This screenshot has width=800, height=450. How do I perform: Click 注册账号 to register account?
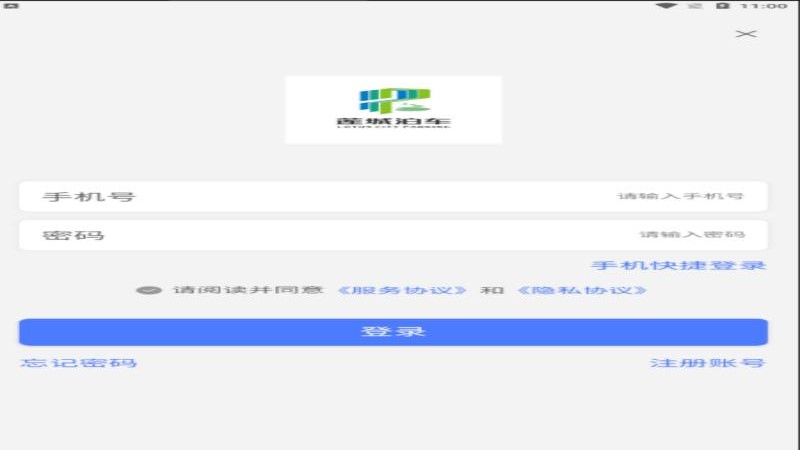(708, 362)
